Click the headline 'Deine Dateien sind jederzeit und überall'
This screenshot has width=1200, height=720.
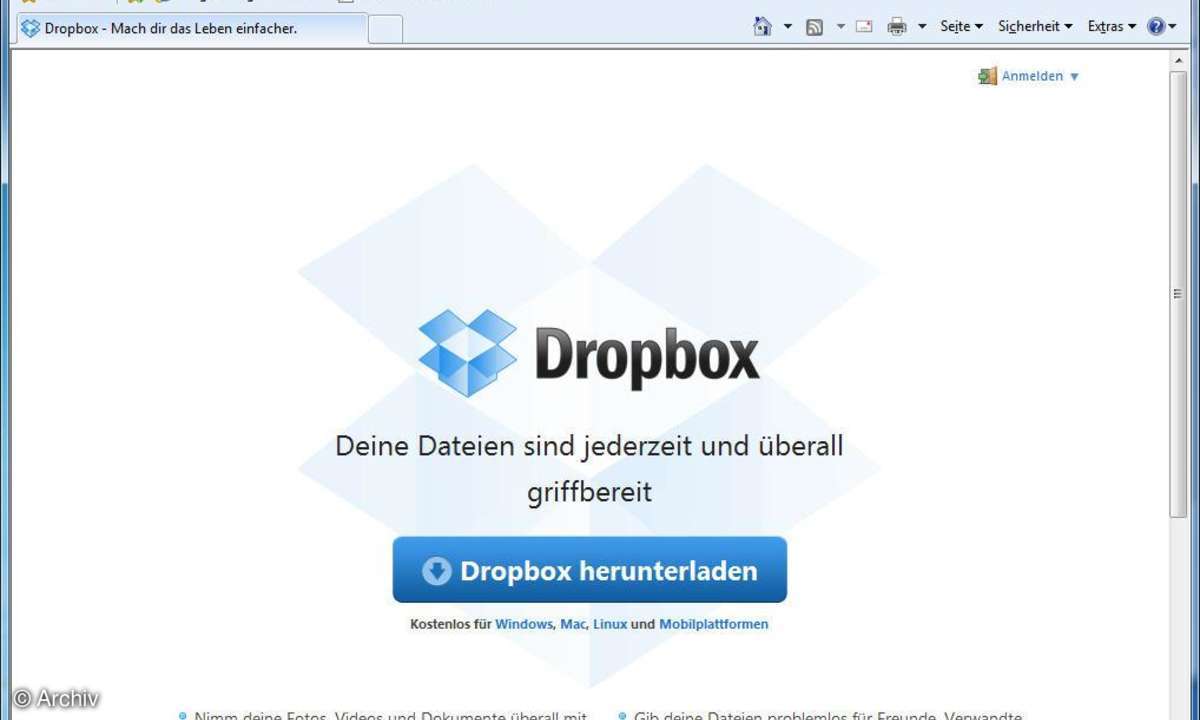[x=589, y=445]
